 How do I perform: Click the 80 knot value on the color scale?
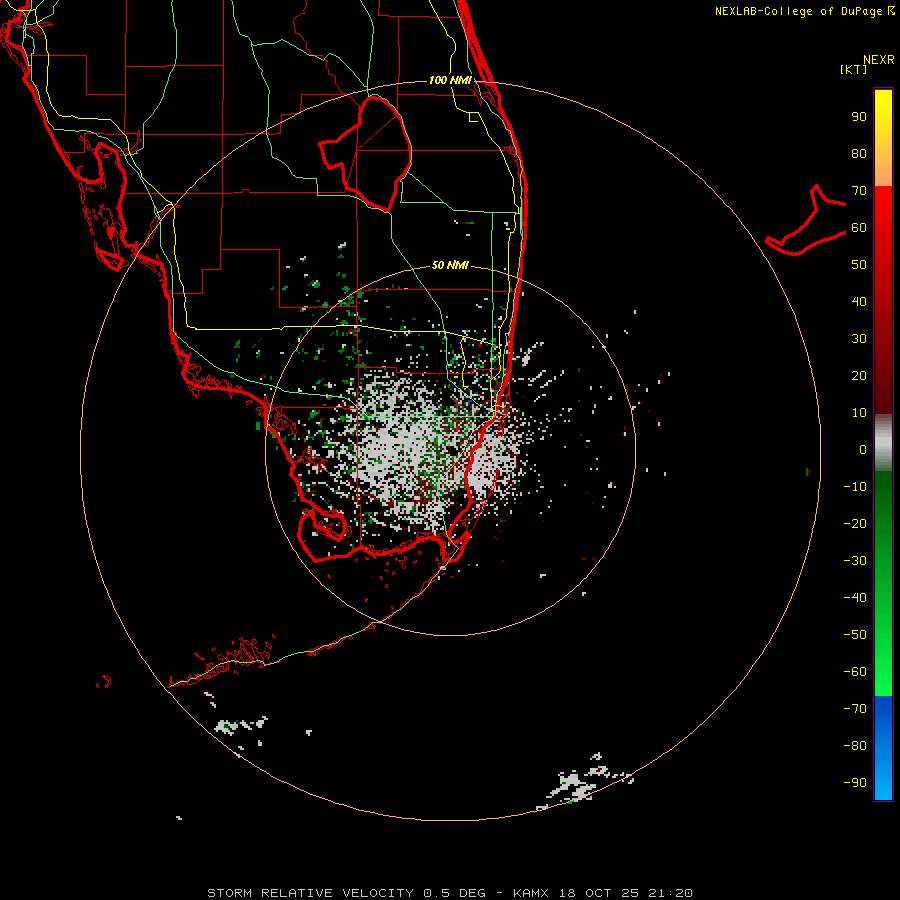point(859,154)
